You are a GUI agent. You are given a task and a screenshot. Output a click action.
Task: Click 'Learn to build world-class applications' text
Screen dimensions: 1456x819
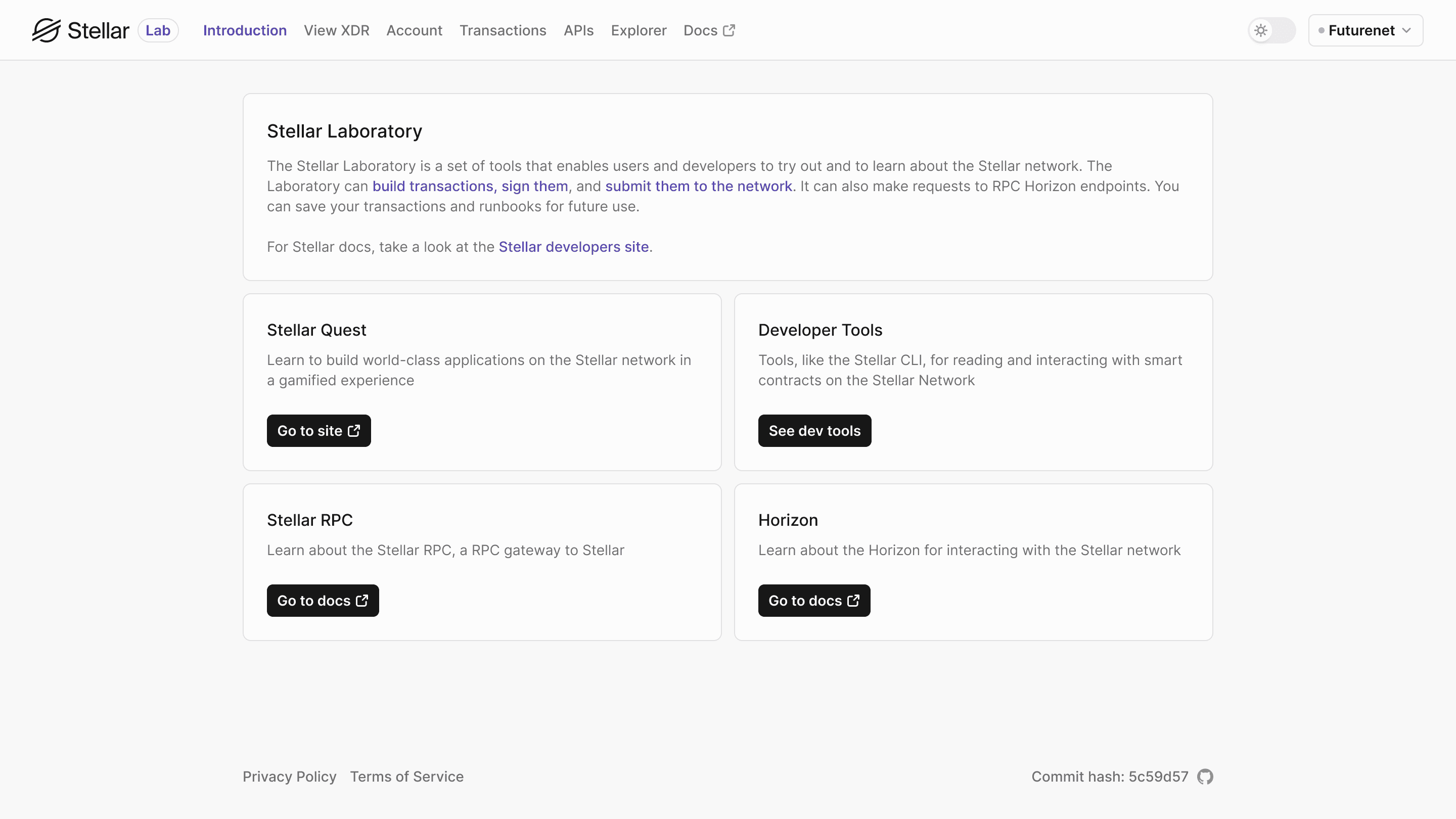[479, 370]
